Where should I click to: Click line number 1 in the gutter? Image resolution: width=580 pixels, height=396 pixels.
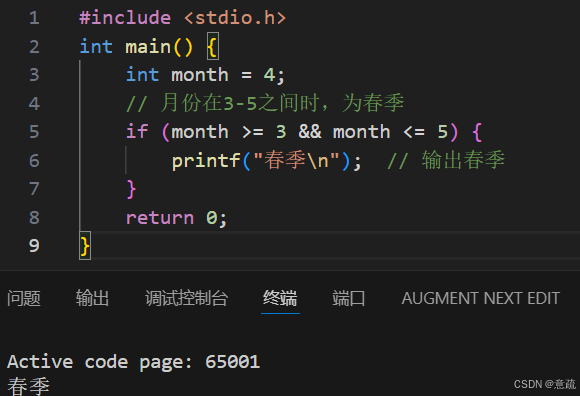coord(34,18)
